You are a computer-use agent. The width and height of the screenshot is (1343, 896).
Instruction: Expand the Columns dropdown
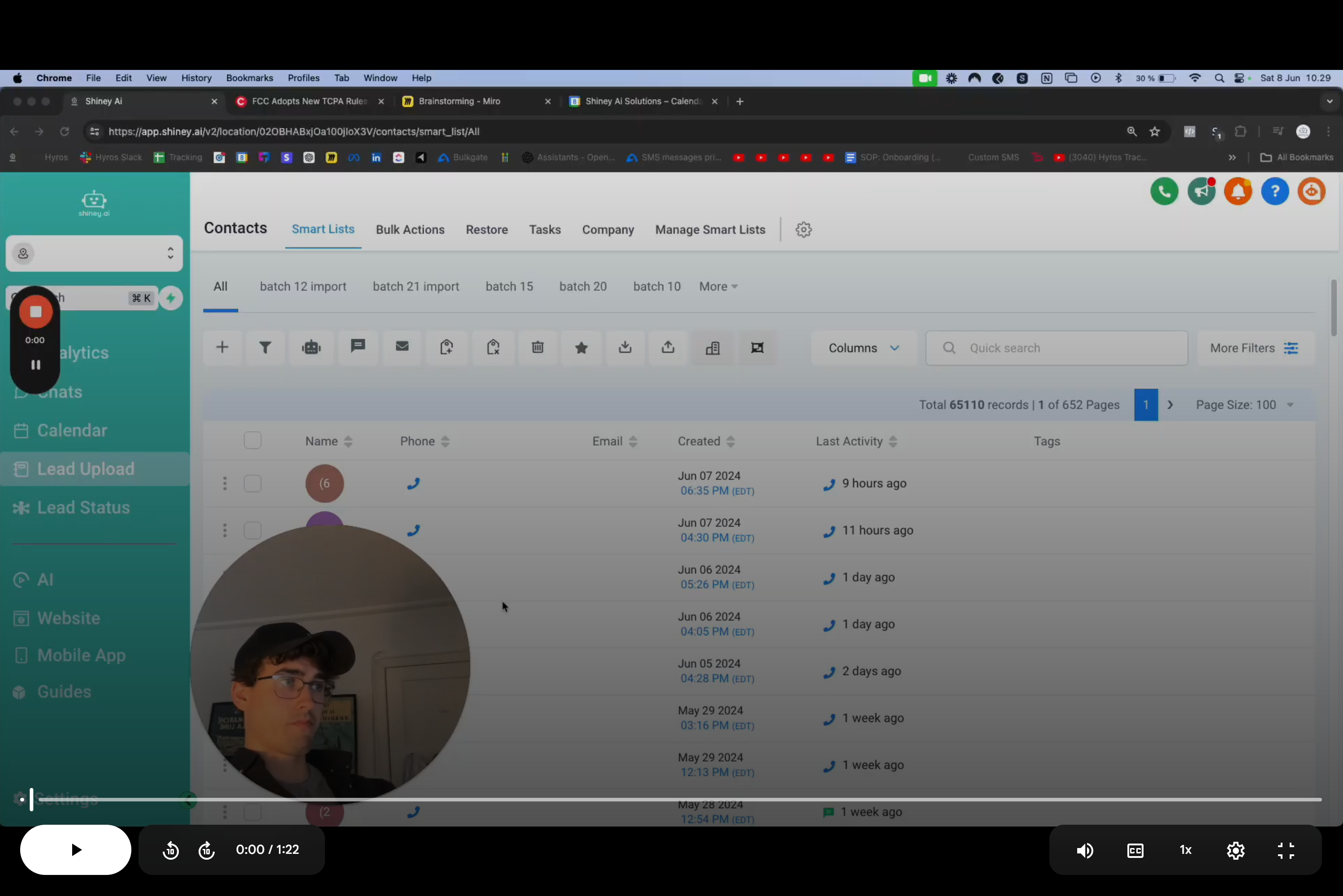(863, 348)
